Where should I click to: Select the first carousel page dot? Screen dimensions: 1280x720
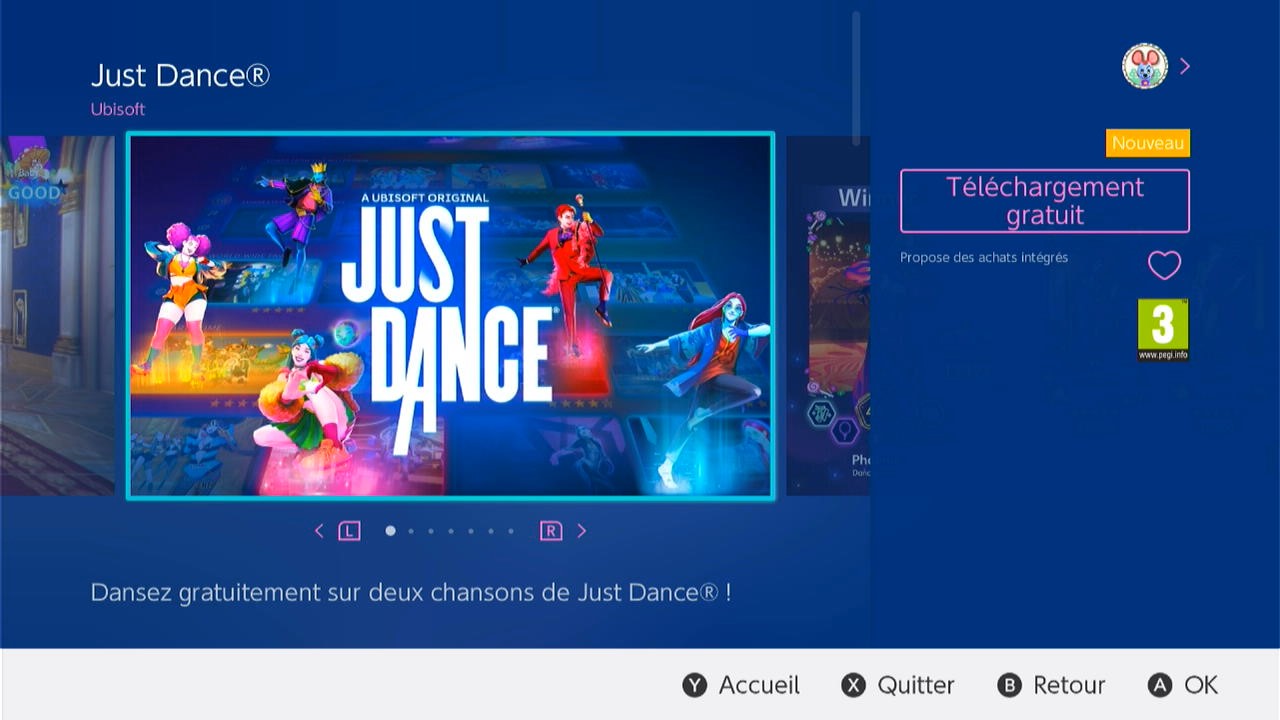click(x=390, y=531)
